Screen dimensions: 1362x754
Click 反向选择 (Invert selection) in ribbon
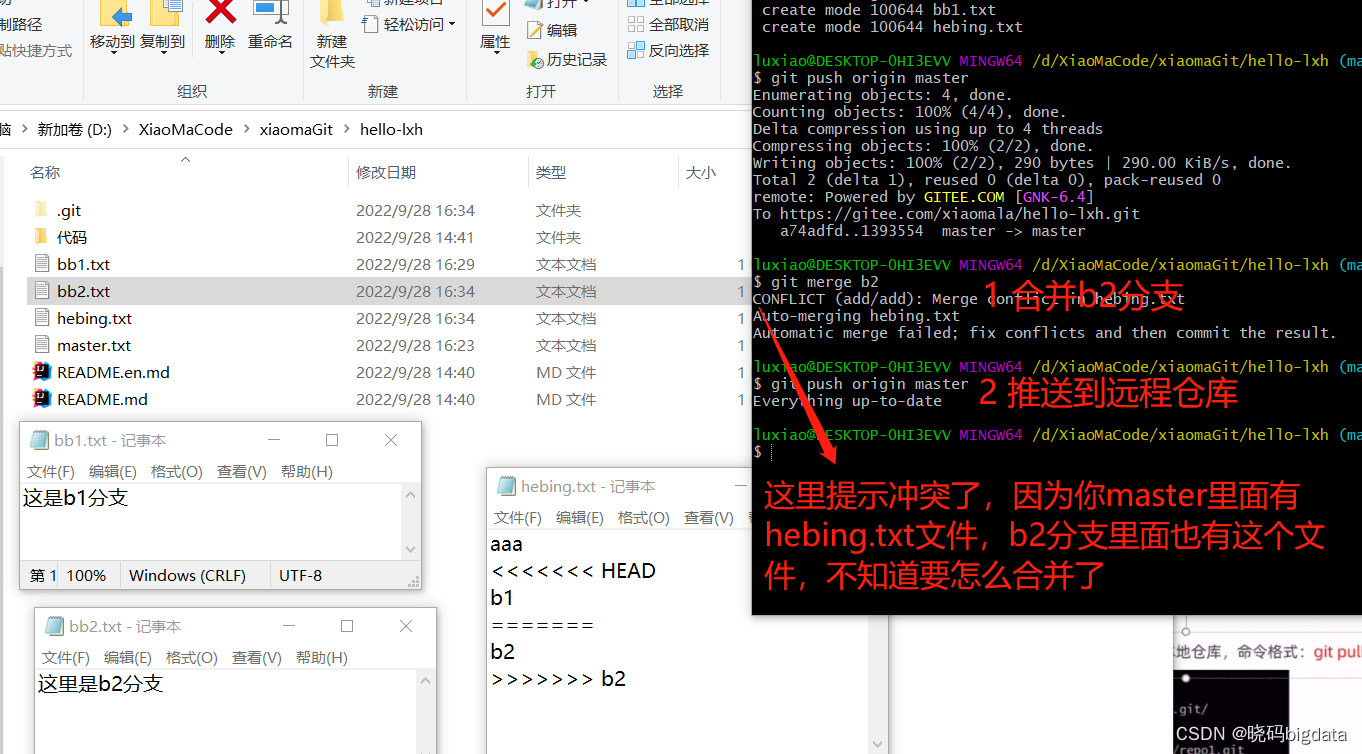click(668, 50)
